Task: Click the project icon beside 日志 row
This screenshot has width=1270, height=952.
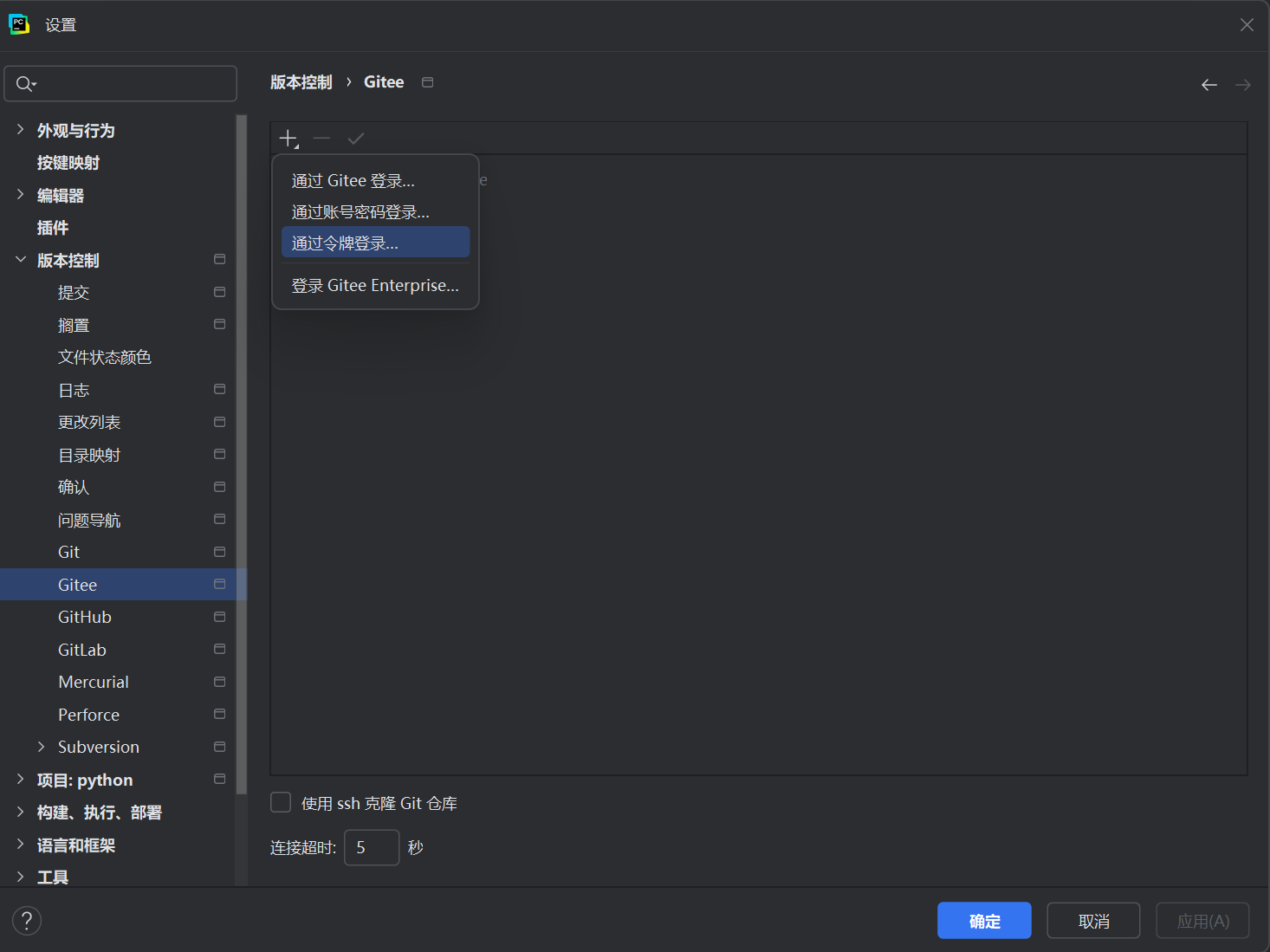Action: (x=220, y=390)
